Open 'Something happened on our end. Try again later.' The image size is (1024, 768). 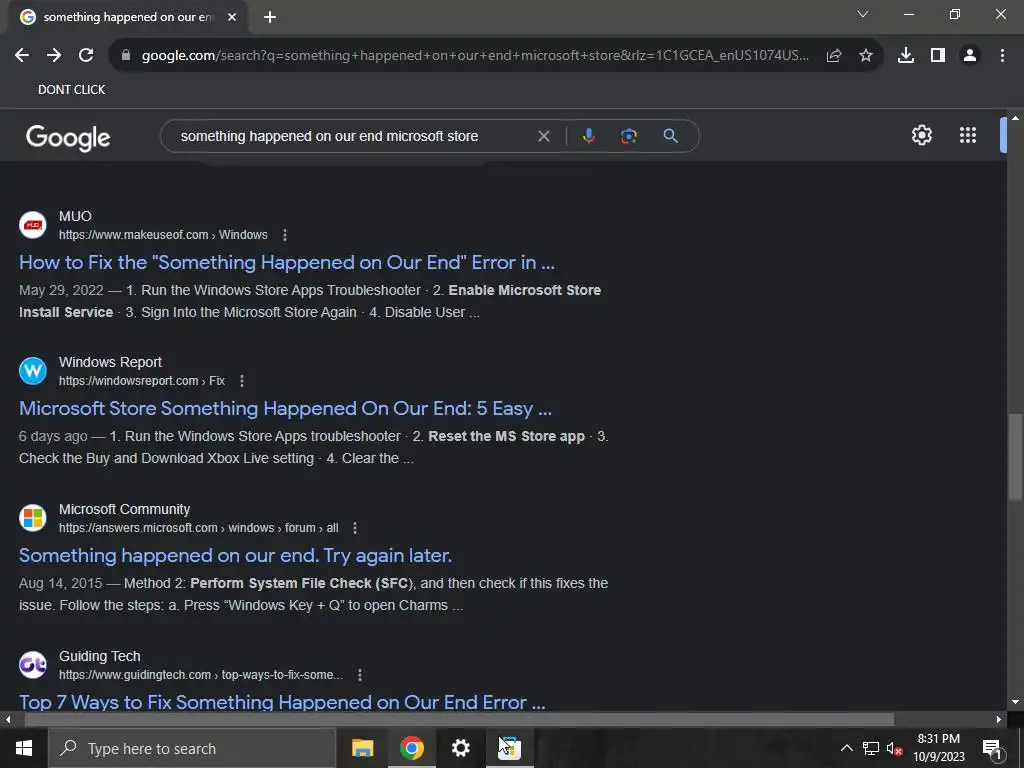235,556
